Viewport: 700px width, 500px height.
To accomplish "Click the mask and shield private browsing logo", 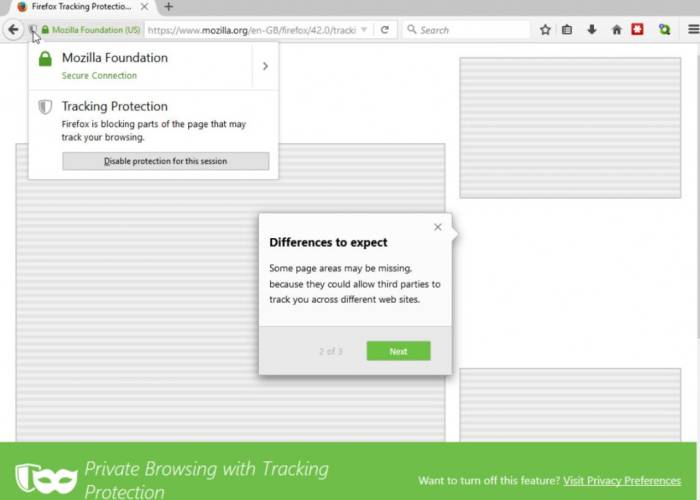I will (x=46, y=478).
